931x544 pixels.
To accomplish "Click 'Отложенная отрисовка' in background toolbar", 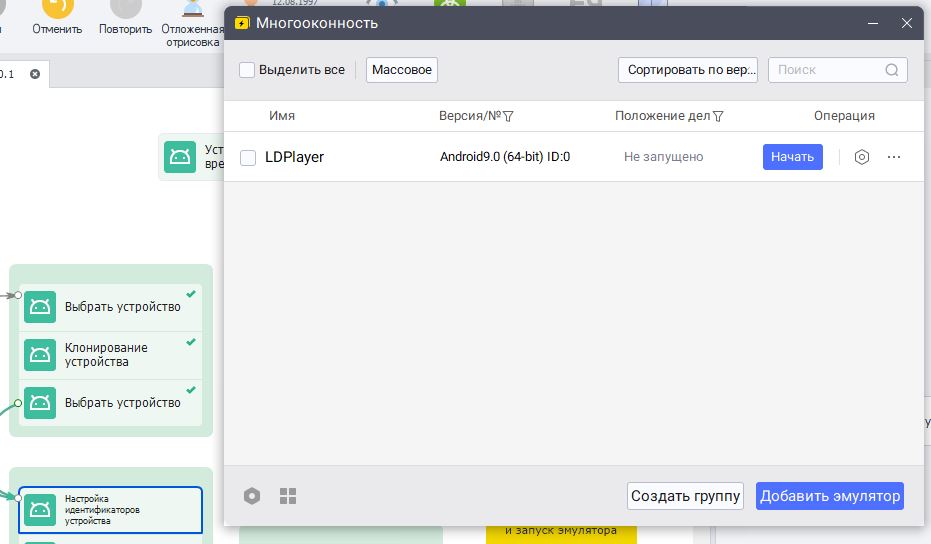I will tap(192, 24).
